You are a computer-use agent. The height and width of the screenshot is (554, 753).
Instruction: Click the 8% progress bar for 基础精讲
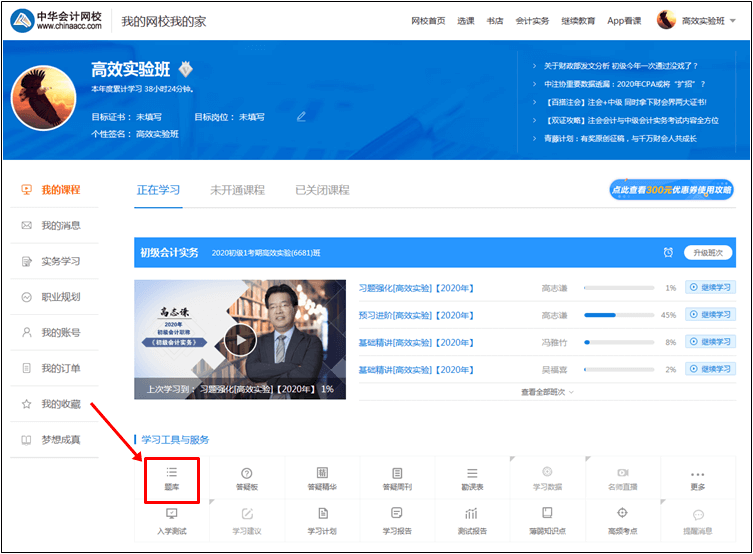[x=619, y=342]
